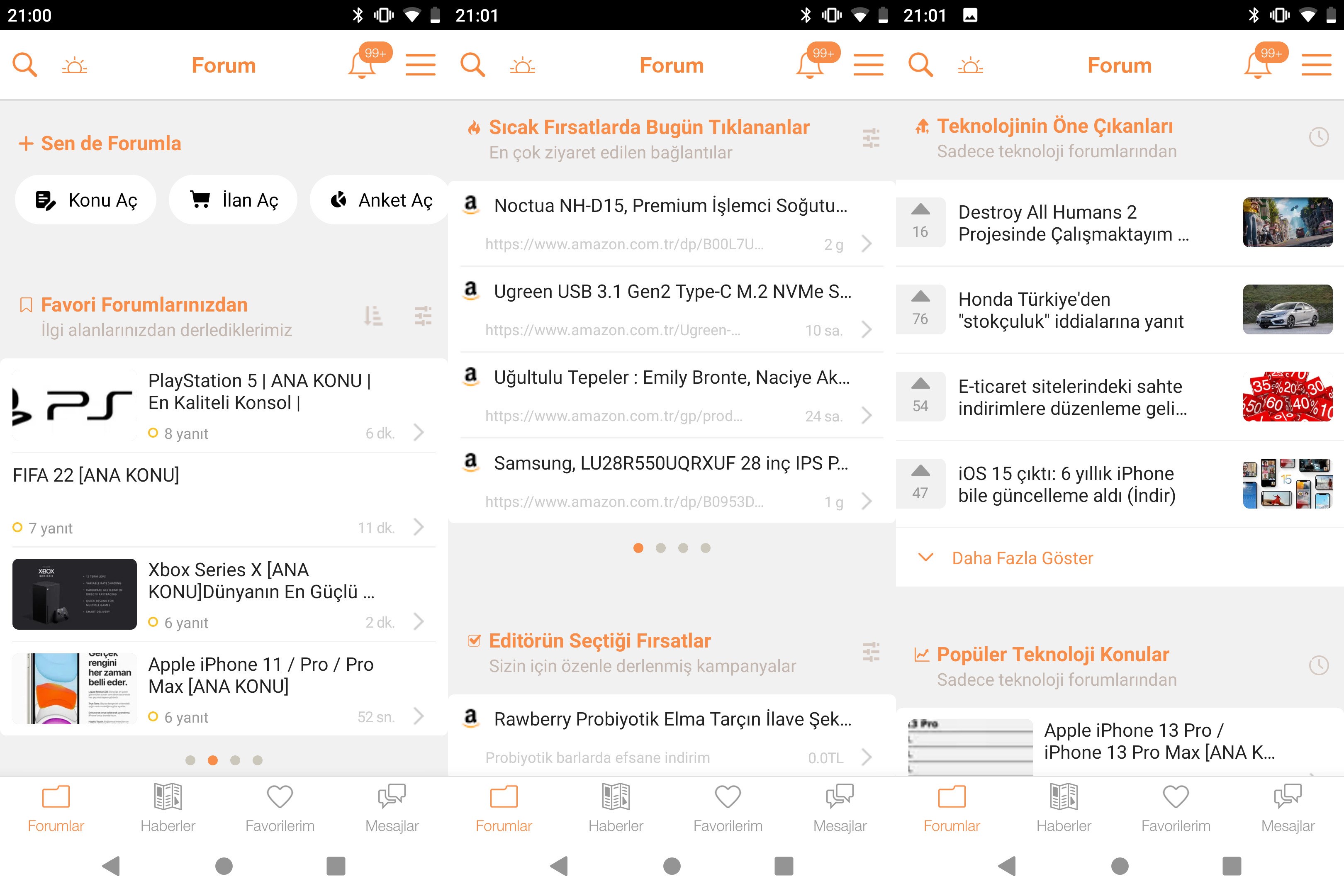This screenshot has width=1344, height=896.
Task: Tap PlayStation 5 logo thumbnail
Action: (74, 404)
